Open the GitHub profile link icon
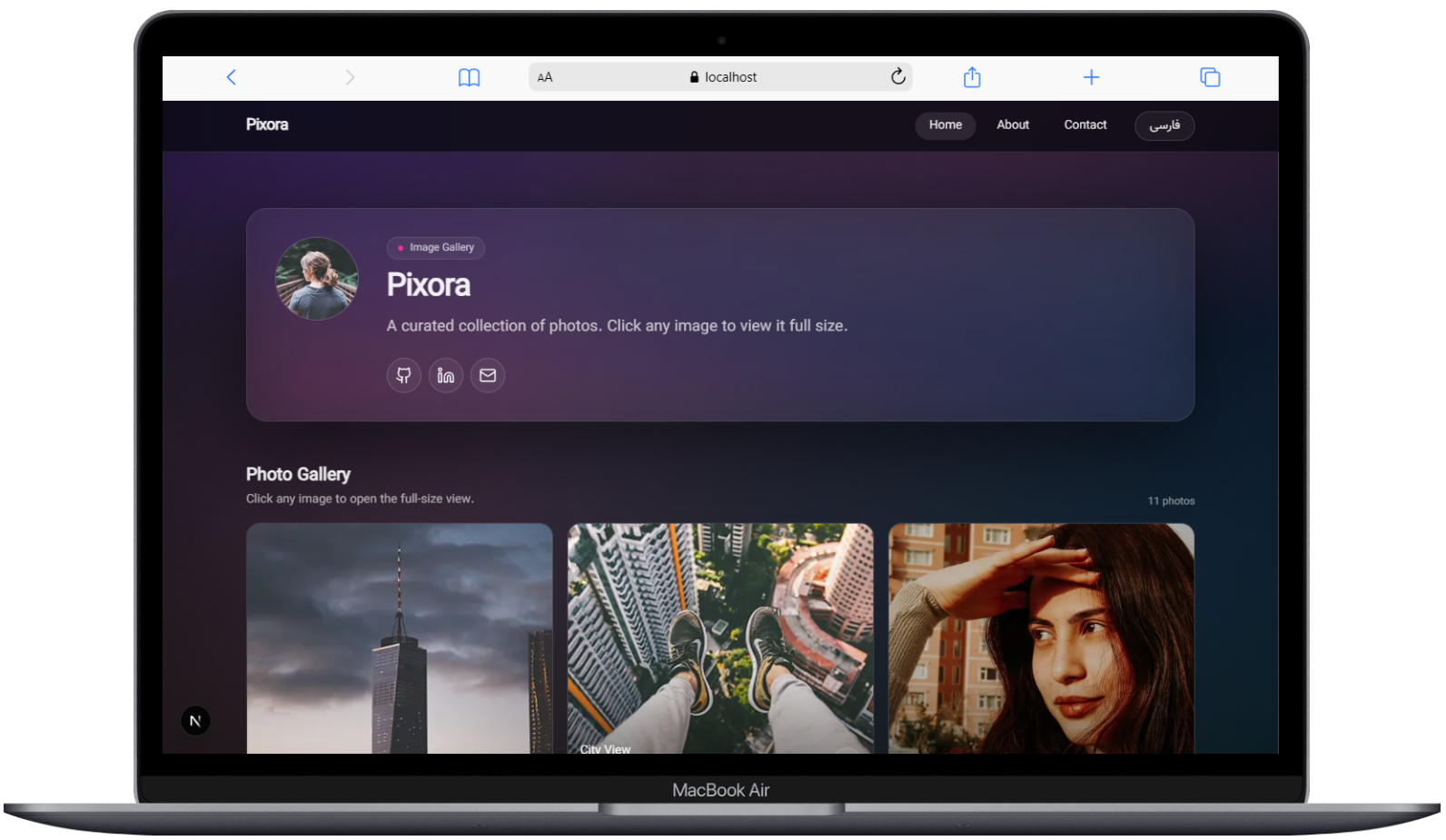This screenshot has width=1446, height=840. pyautogui.click(x=404, y=375)
